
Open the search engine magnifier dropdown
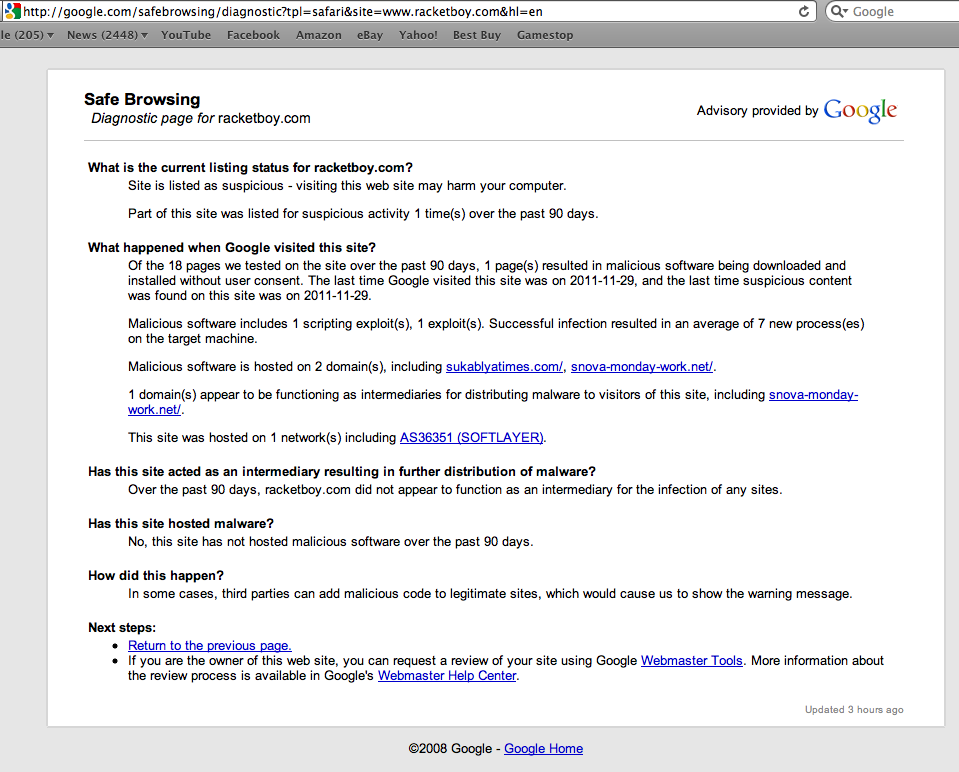(839, 12)
